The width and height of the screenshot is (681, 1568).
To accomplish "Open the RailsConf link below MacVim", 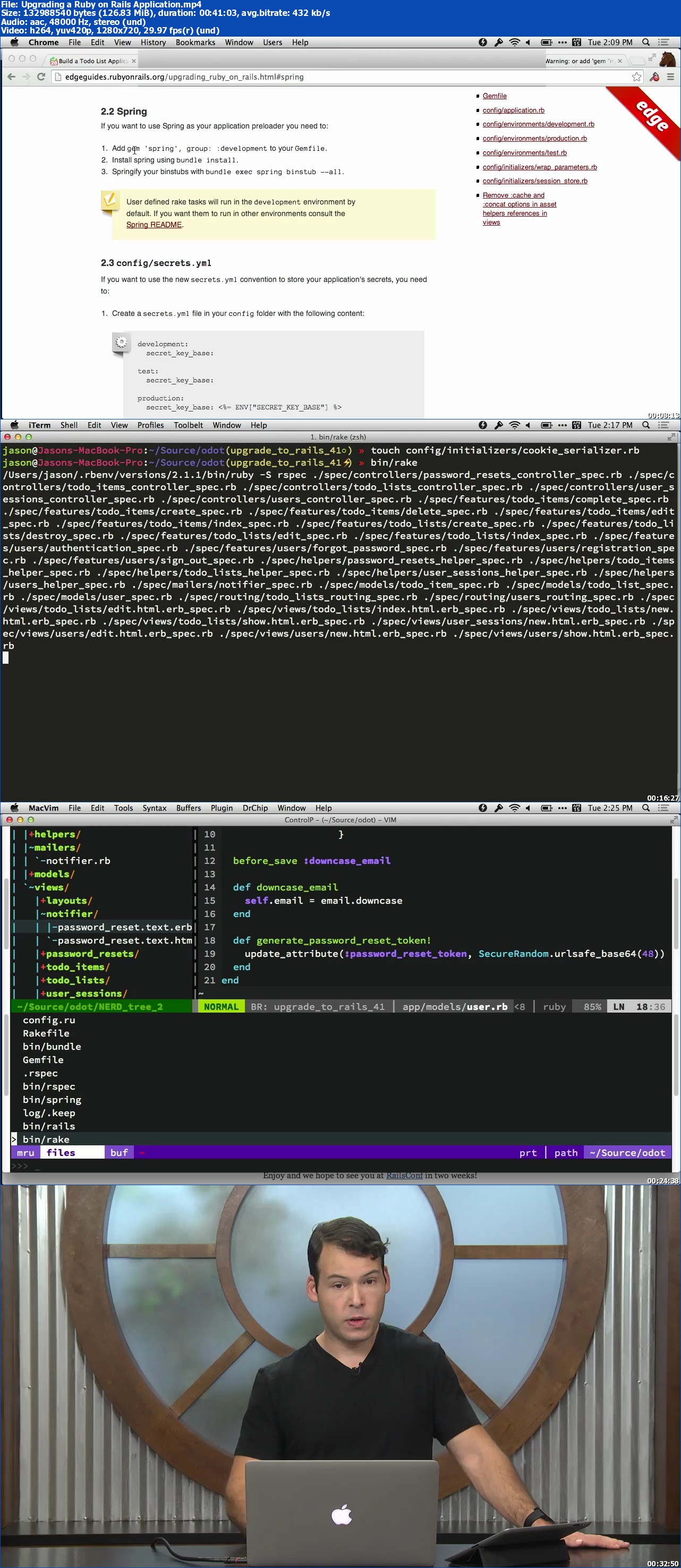I will (404, 1176).
